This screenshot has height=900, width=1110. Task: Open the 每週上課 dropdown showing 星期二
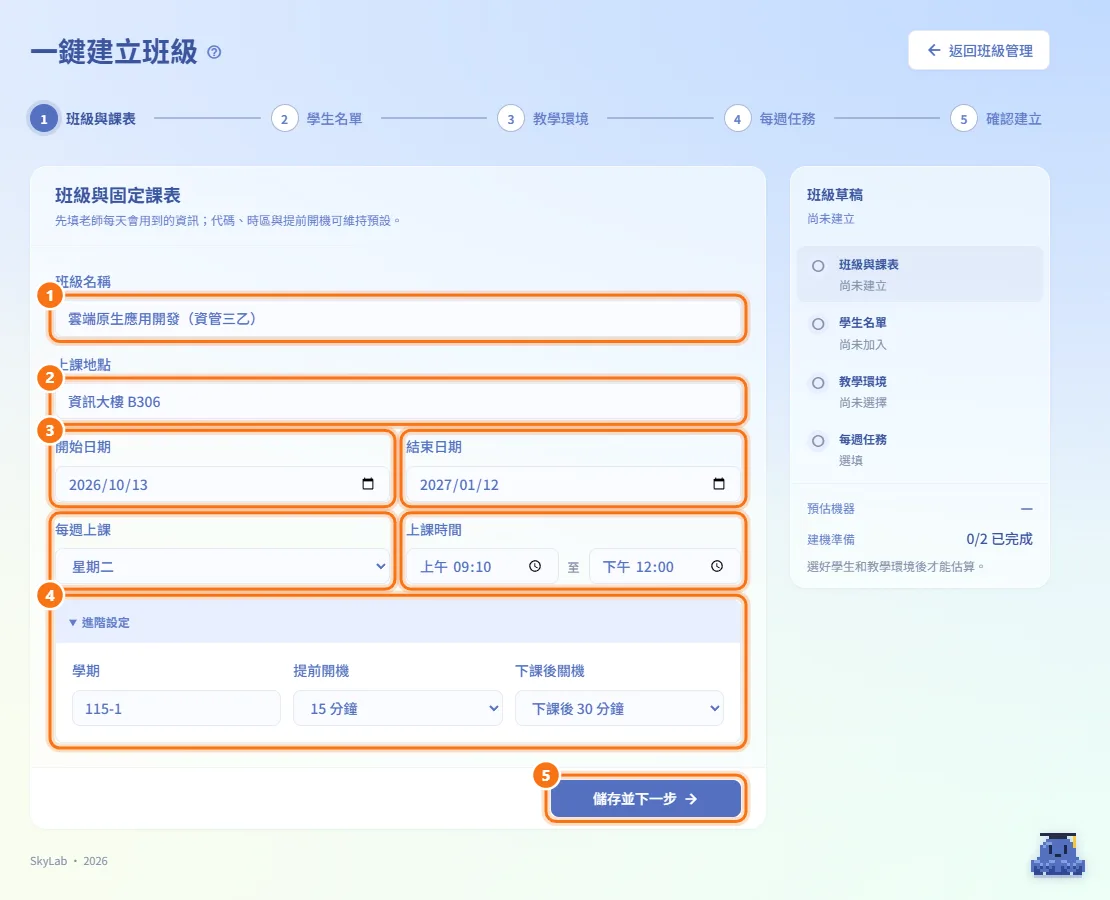pyautogui.click(x=222, y=566)
